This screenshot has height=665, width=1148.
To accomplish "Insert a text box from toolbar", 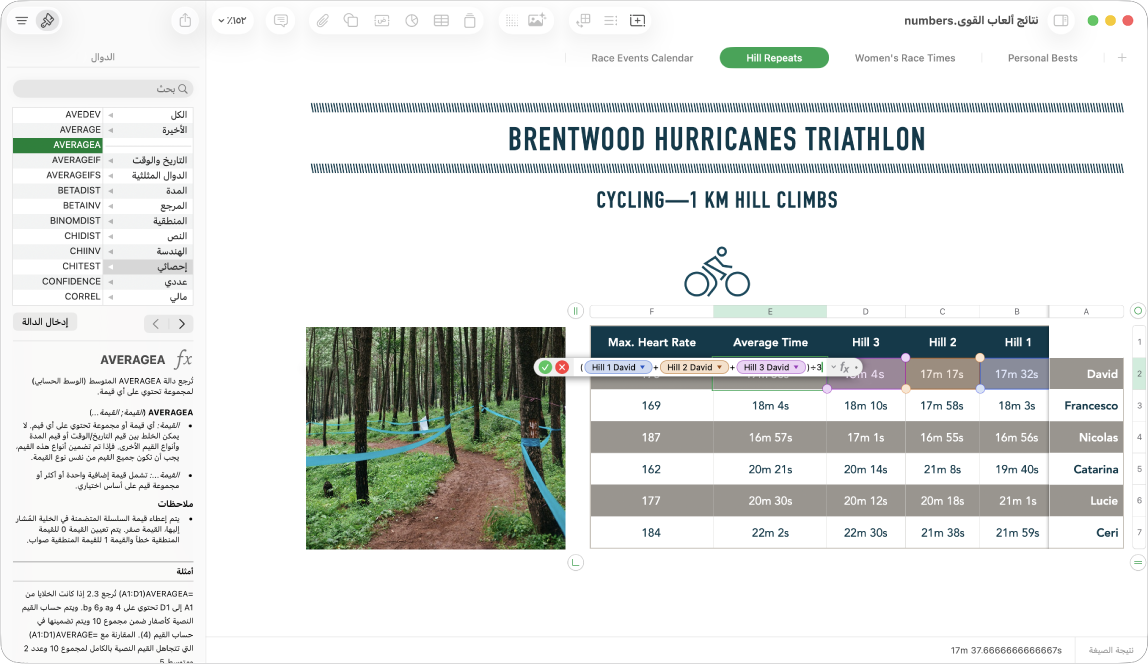I will click(381, 21).
